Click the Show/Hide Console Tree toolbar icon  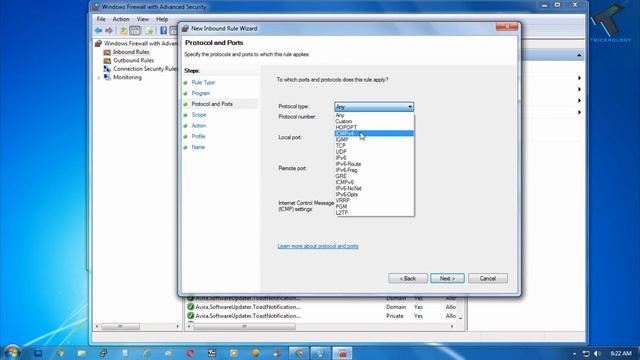tap(135, 31)
